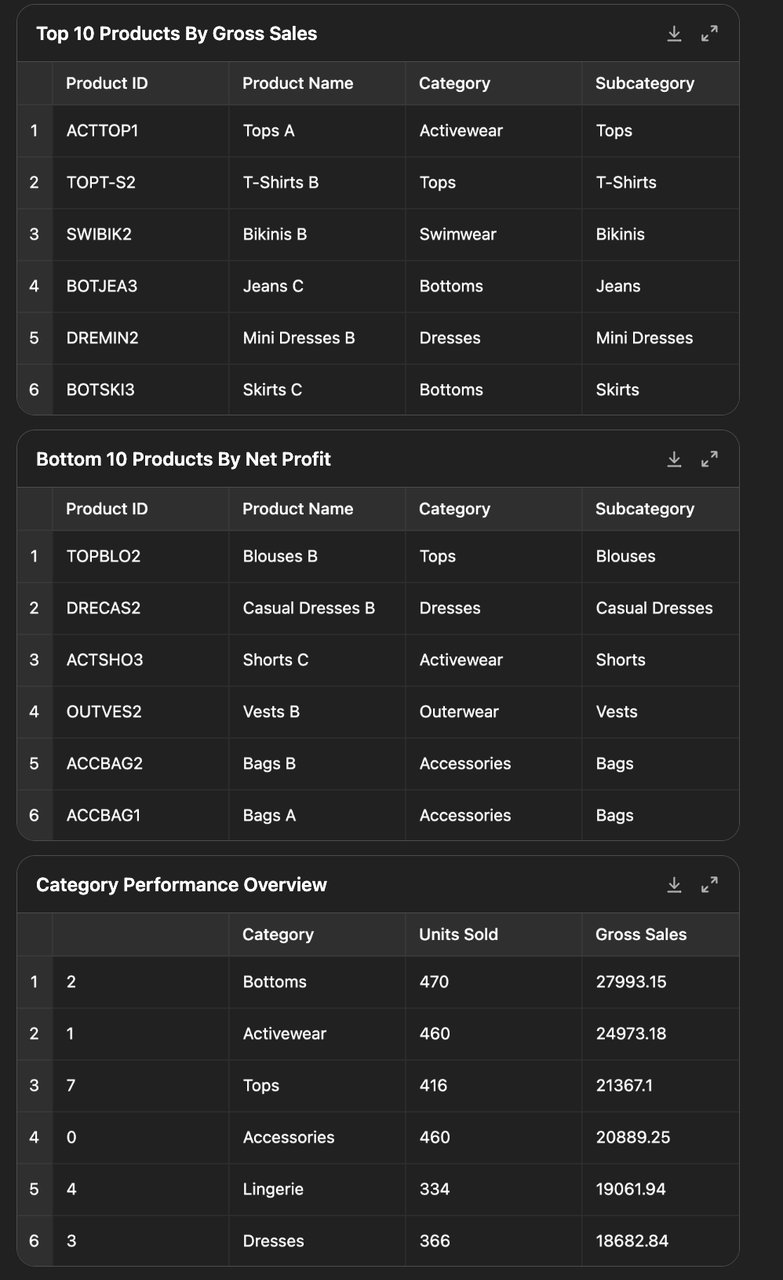Image resolution: width=783 pixels, height=1280 pixels.
Task: Expand Bottom 10 Products table to fullscreen
Action: pyautogui.click(x=709, y=459)
